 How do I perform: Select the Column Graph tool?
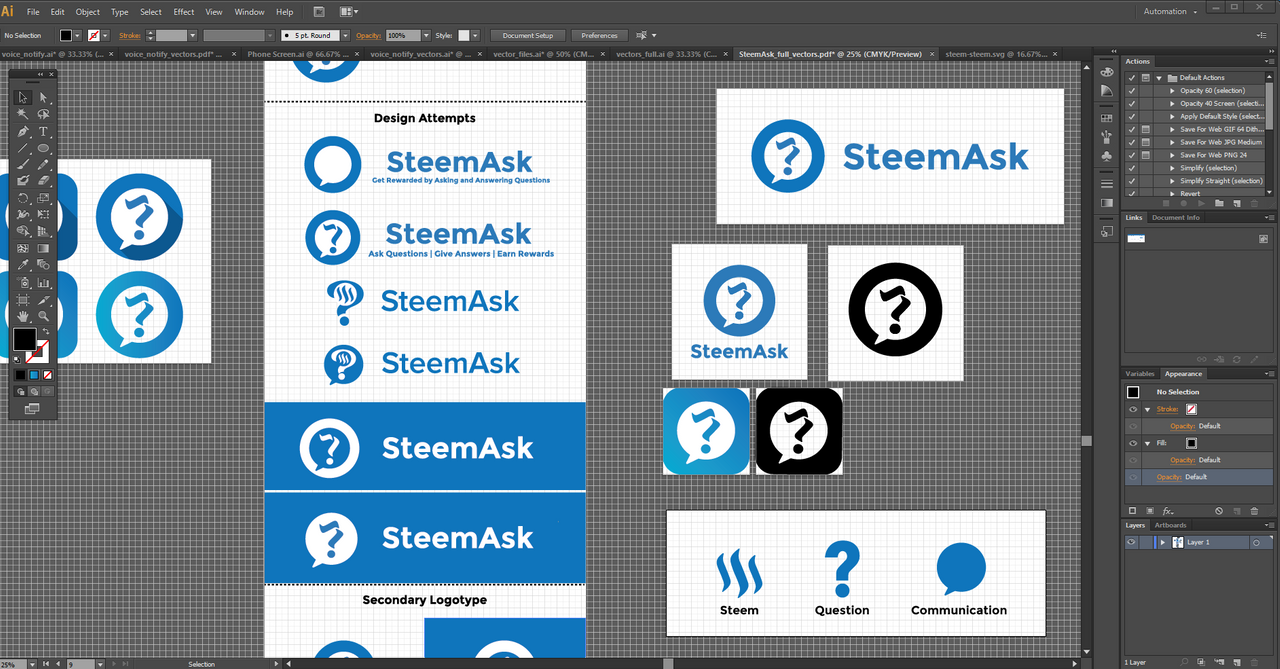[x=43, y=282]
